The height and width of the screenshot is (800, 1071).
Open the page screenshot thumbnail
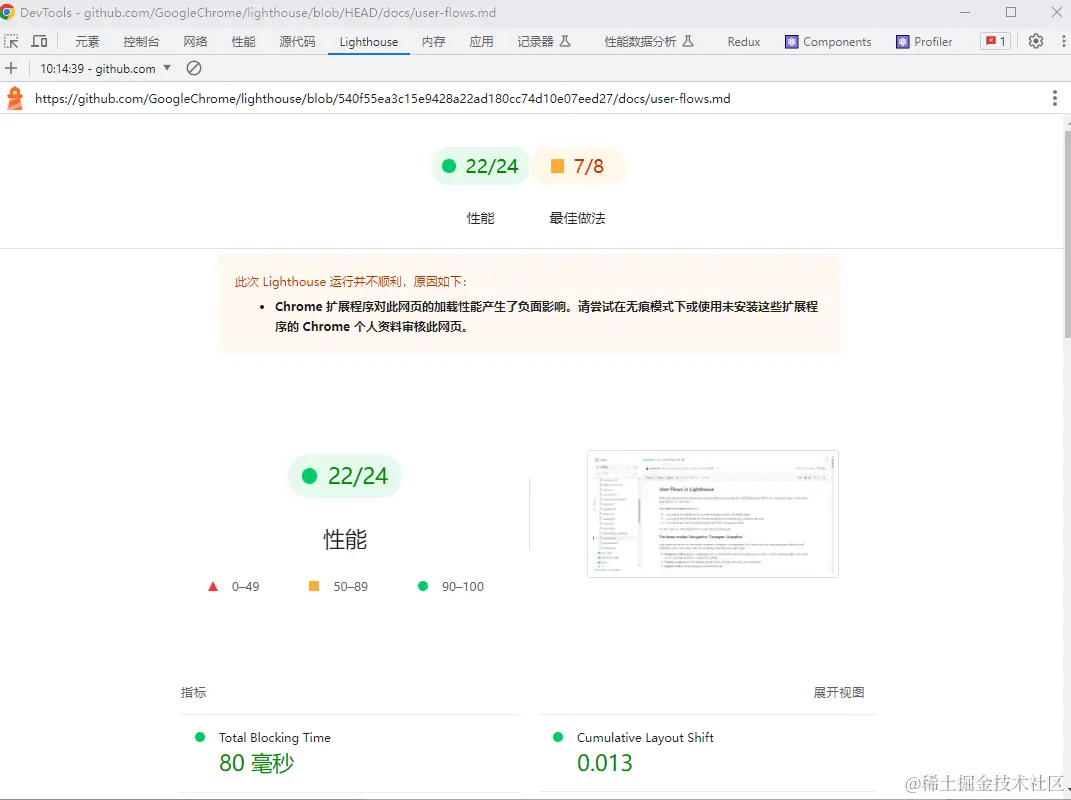712,514
